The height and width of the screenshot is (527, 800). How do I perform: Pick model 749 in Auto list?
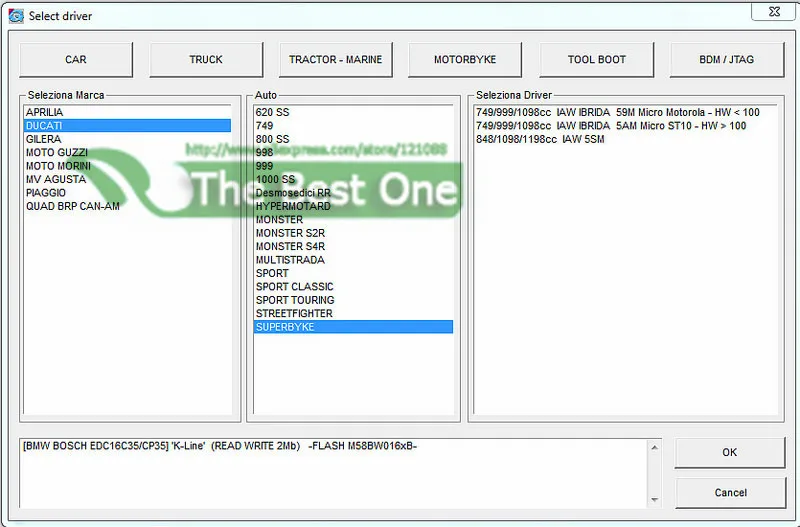coord(353,126)
